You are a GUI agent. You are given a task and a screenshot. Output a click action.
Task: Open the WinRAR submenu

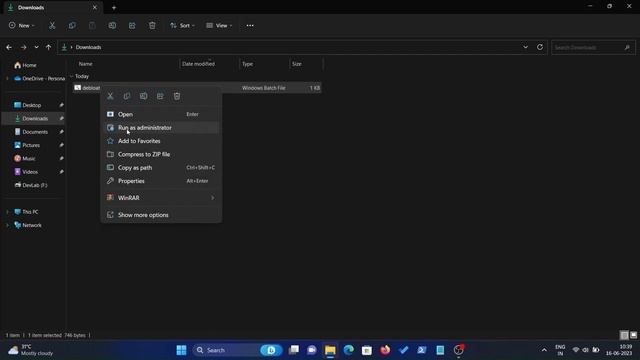click(161, 198)
